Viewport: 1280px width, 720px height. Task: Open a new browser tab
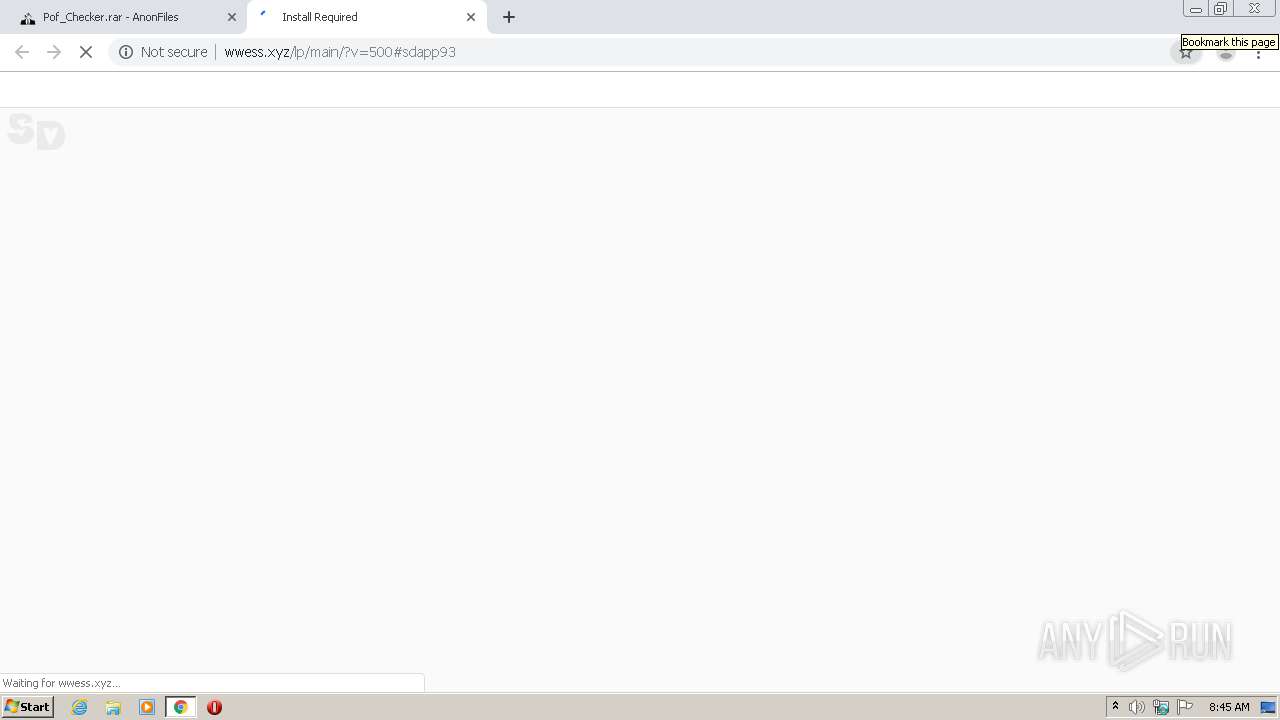click(509, 17)
